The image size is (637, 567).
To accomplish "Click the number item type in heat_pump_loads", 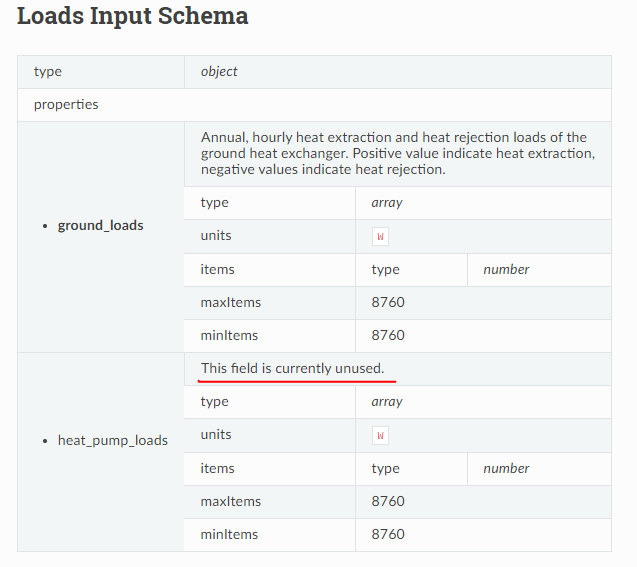I will click(506, 468).
